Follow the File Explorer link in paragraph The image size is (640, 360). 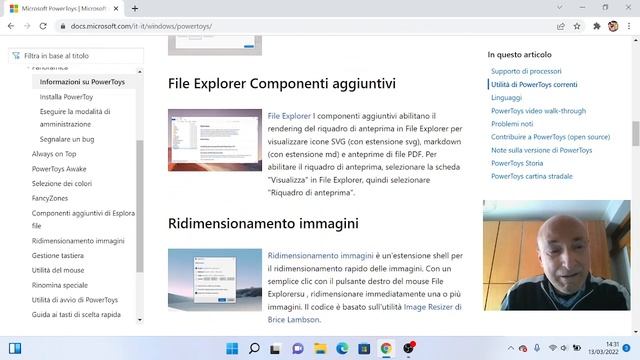click(x=289, y=116)
